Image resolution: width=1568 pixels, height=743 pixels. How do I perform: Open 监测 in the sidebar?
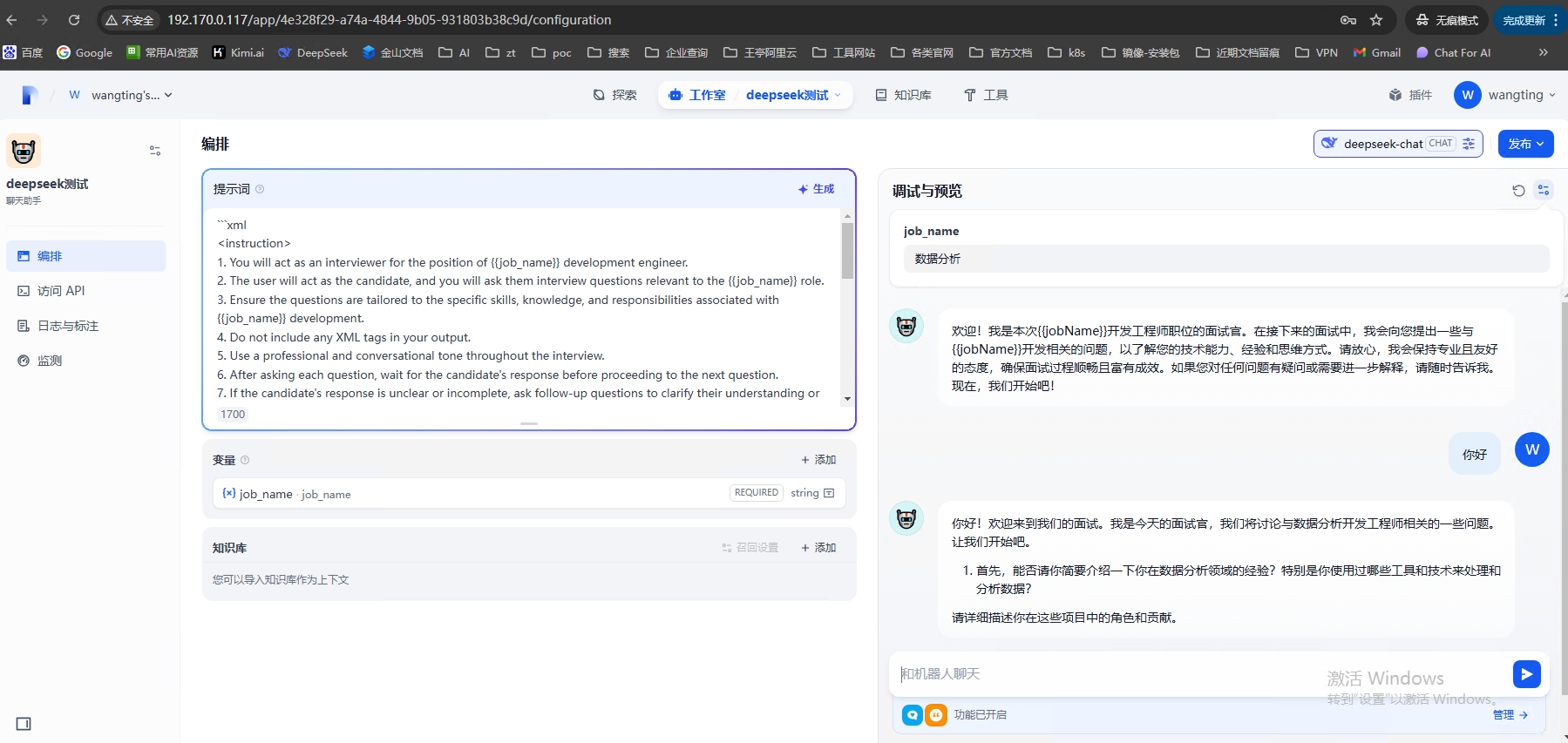point(85,361)
